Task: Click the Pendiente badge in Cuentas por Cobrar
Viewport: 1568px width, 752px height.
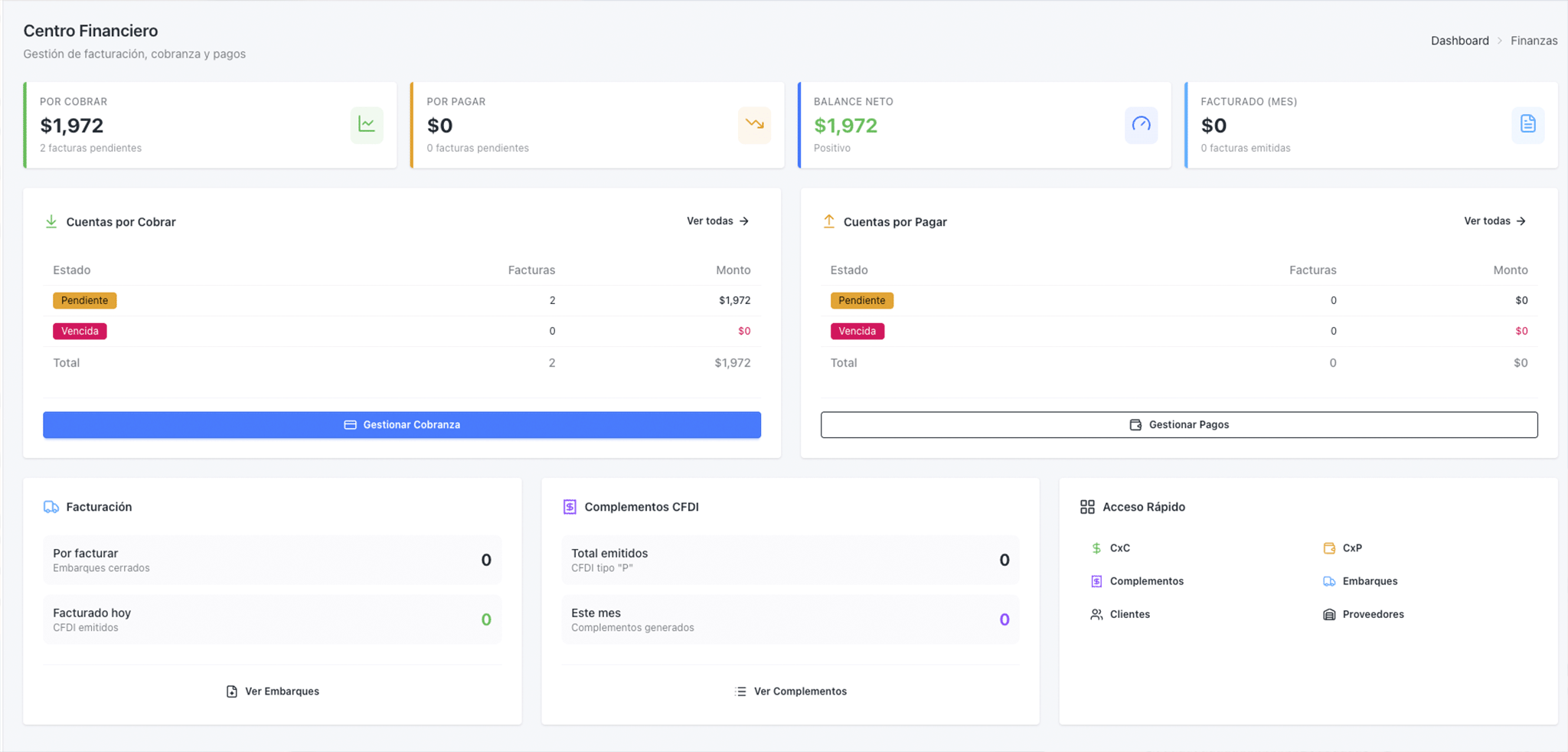Action: click(84, 301)
